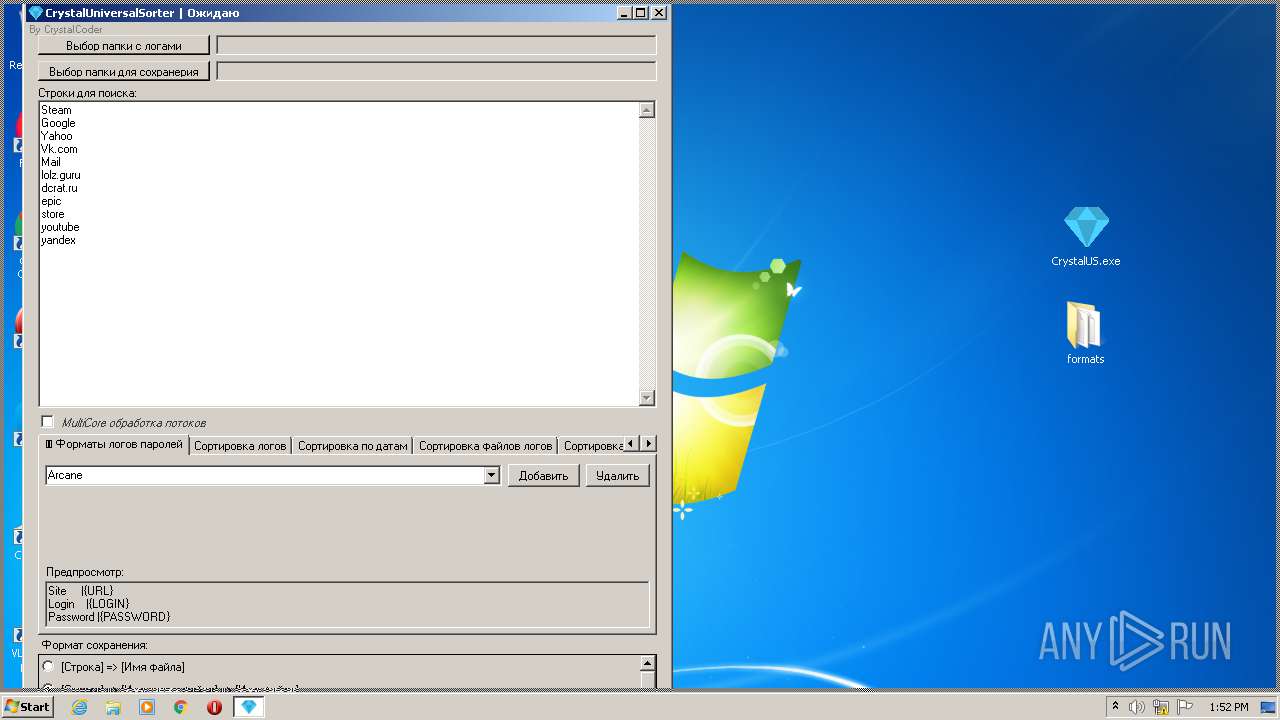This screenshot has height=720, width=1280.
Task: Click save format list scroll up arrow
Action: [x=647, y=664]
